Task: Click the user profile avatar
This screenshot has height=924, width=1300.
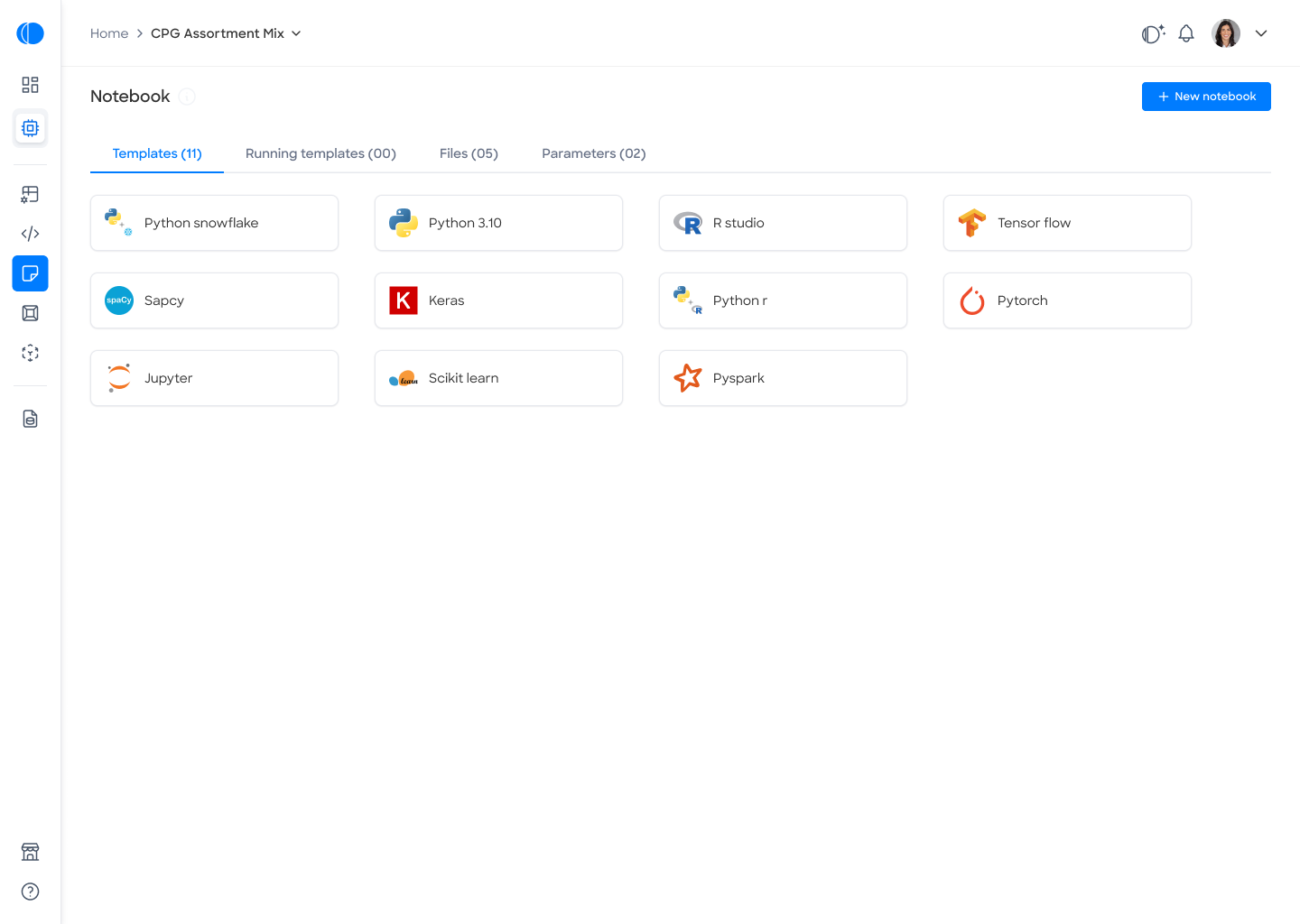Action: 1226,33
